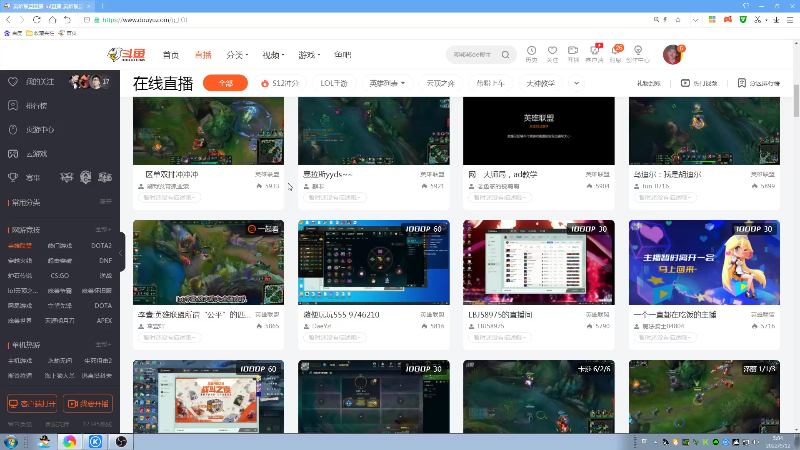Viewport: 800px width, 450px height.
Task: Select the 直播 live tab
Action: [x=203, y=55]
